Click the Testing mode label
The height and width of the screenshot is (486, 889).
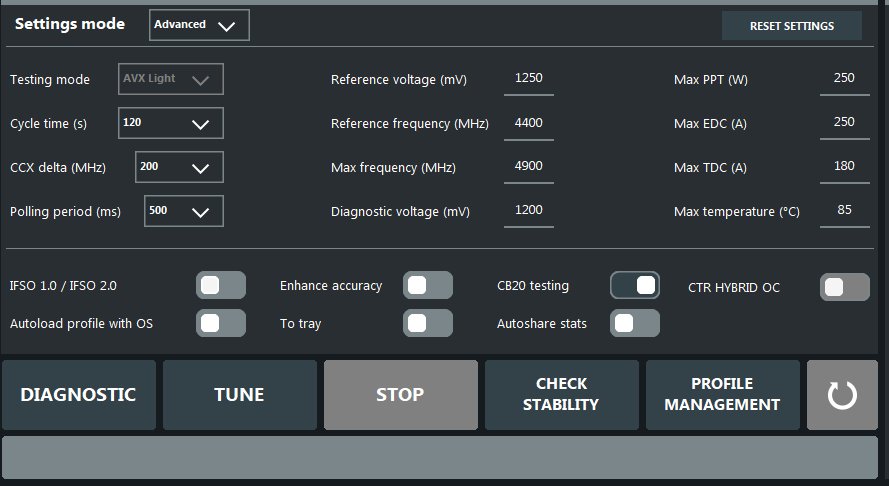[x=50, y=79]
